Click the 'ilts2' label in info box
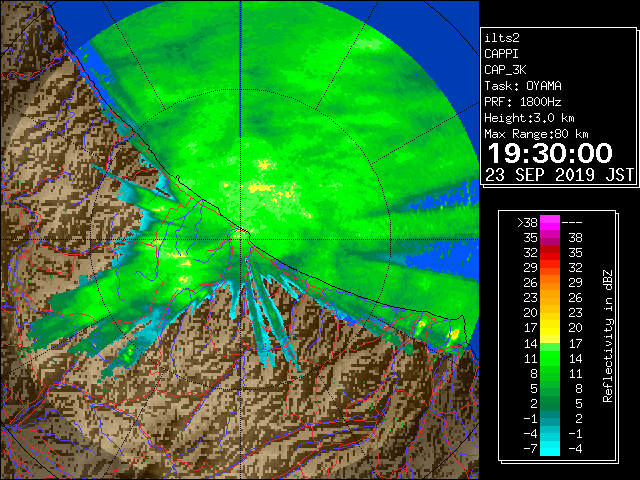640x480 pixels. tap(502, 38)
